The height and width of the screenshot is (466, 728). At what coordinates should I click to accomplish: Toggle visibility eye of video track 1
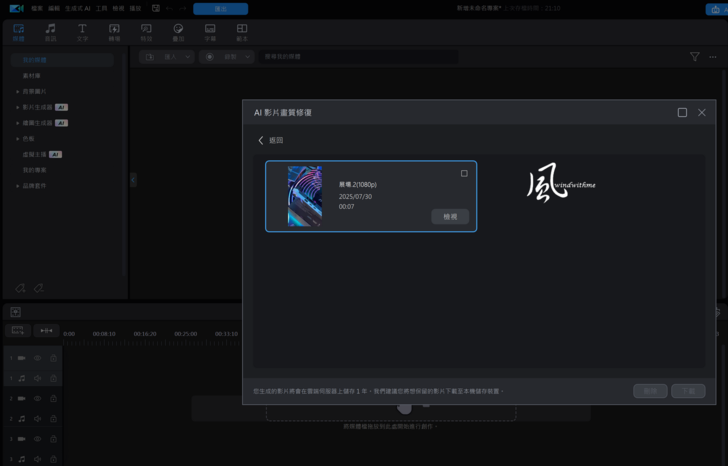38,358
